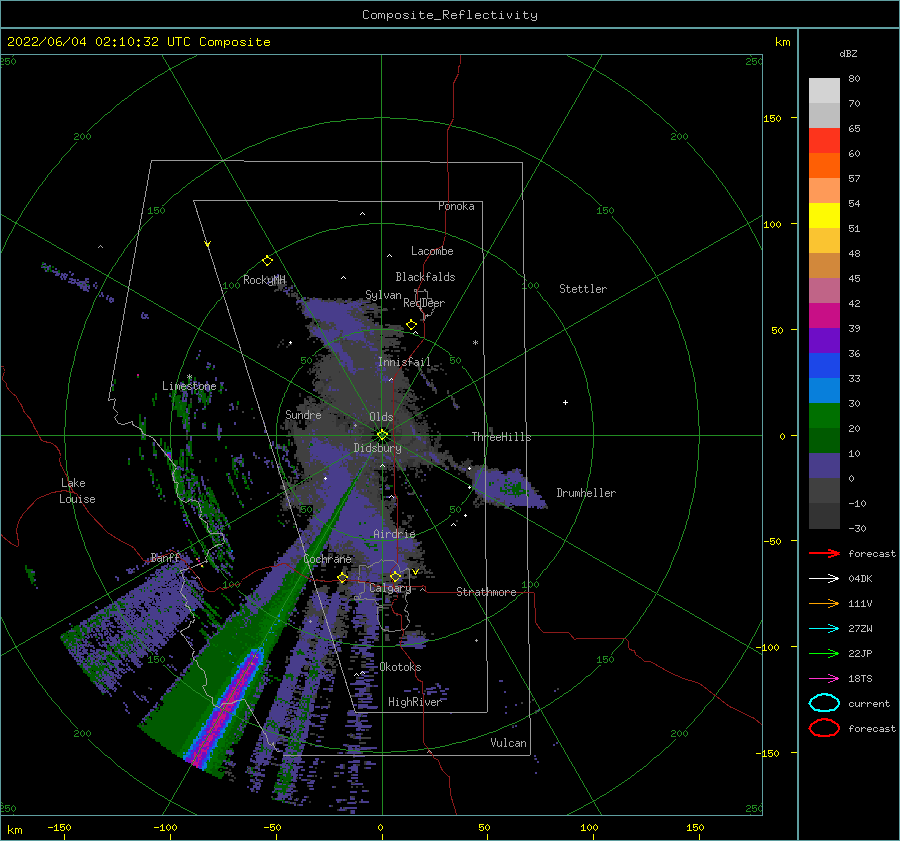The image size is (900, 841).
Task: Click the white plus marker east of ThreeHills
Action: point(565,402)
